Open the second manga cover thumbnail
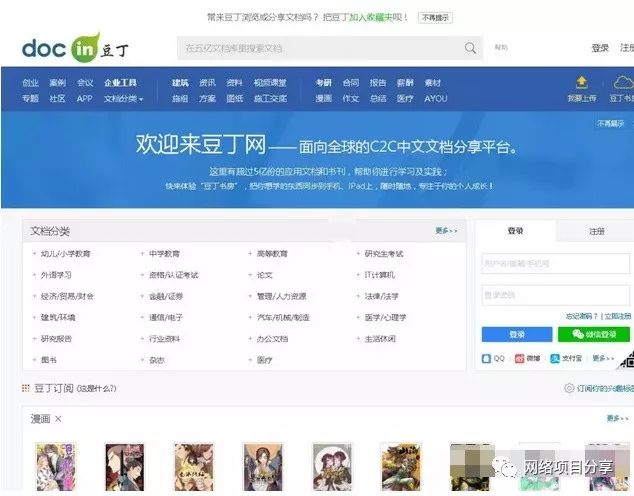This screenshot has height=496, width=634. pos(124,467)
